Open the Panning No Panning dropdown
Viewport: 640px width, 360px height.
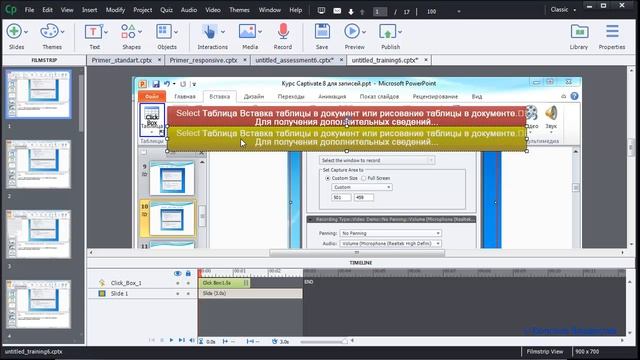pos(391,233)
